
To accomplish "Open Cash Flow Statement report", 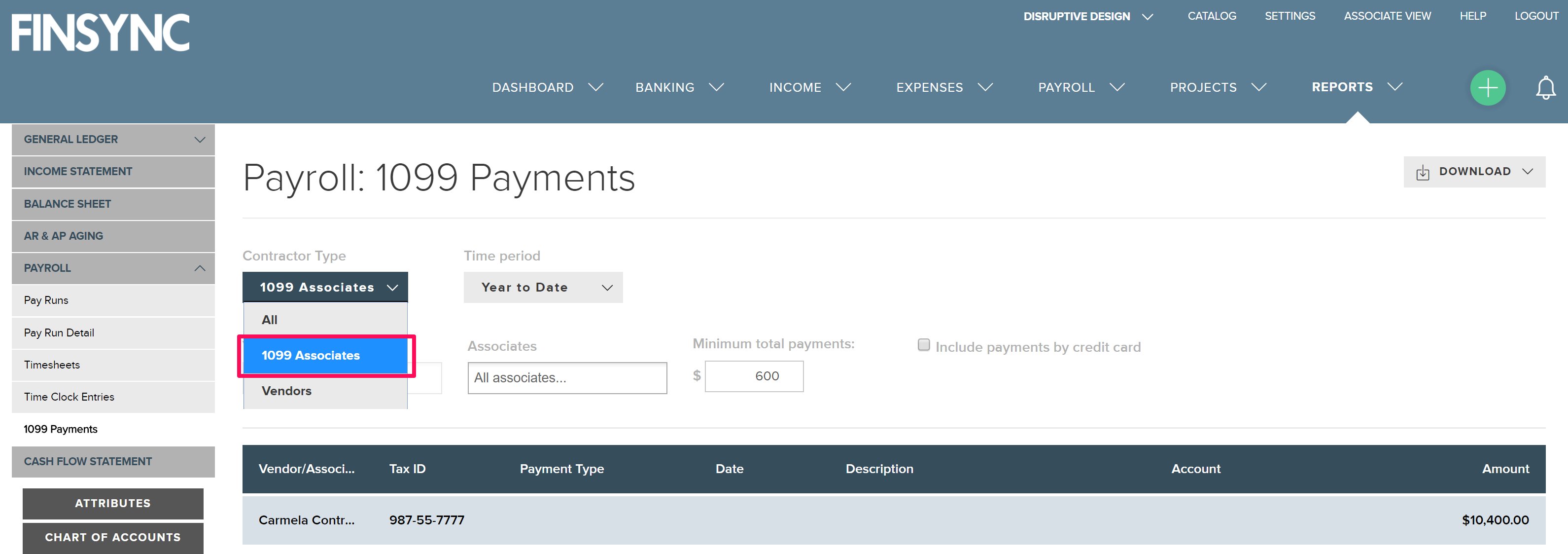I will click(x=113, y=461).
